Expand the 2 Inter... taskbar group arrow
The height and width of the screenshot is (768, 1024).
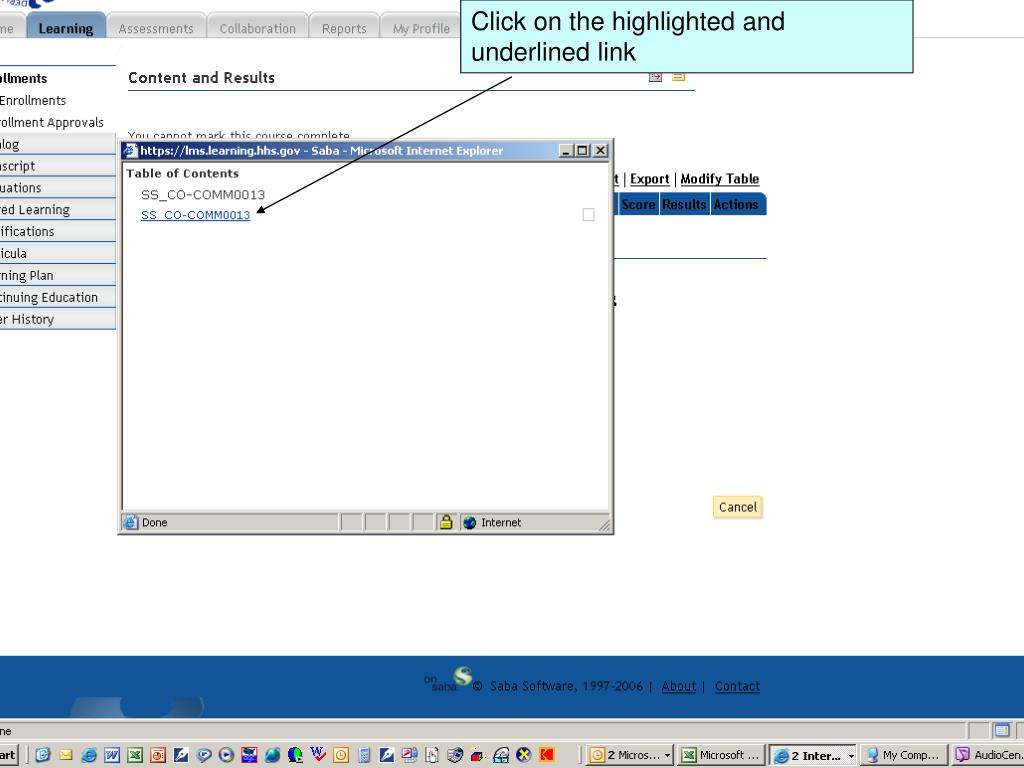851,756
